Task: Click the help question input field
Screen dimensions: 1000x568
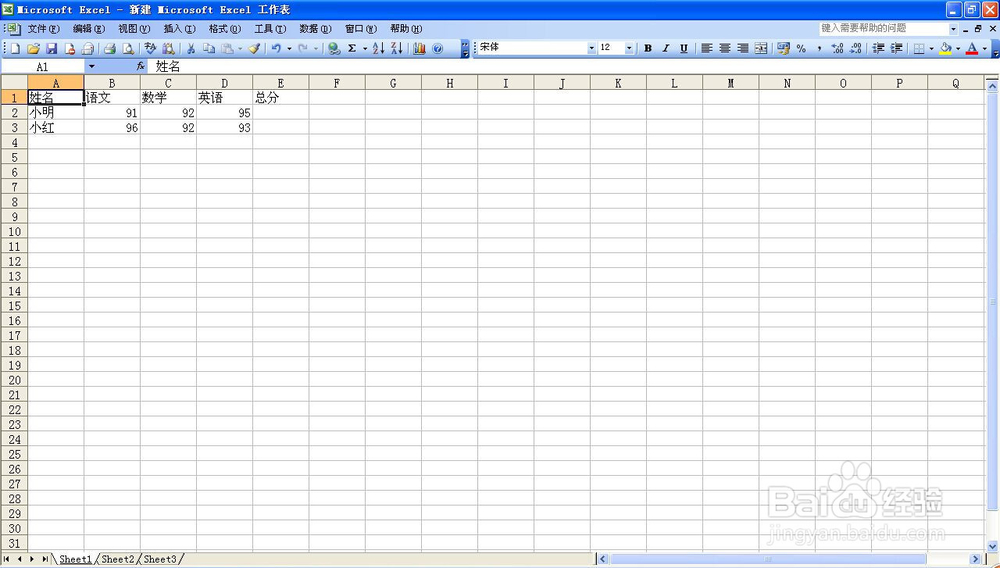Action: [x=884, y=29]
